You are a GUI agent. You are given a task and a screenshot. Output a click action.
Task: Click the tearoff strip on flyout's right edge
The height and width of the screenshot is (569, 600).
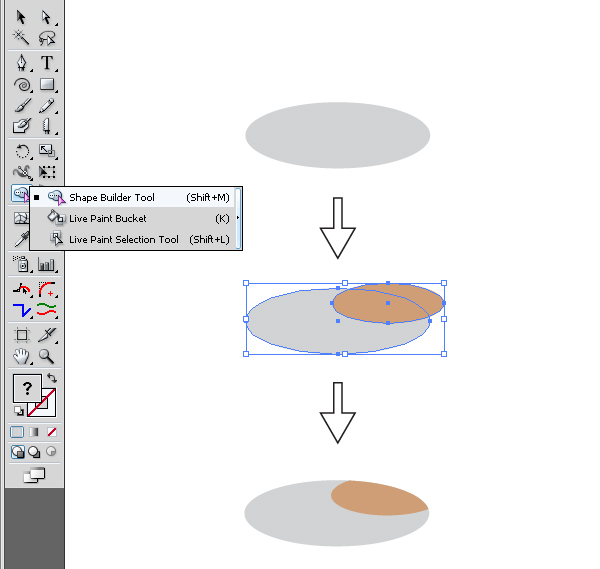click(x=238, y=218)
